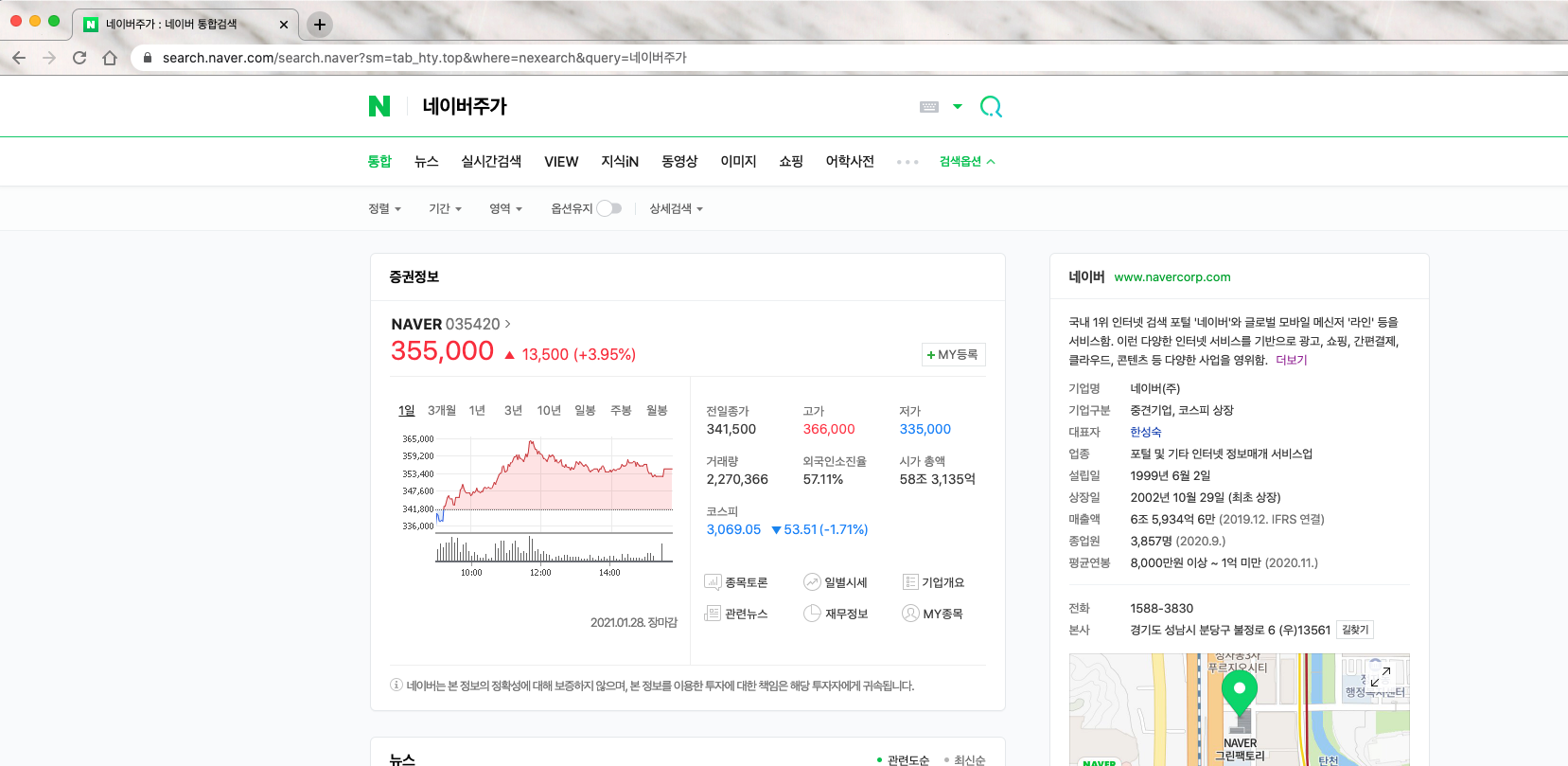Viewport: 1568px width, 766px height.
Task: Click the 길찾기 button
Action: click(x=1355, y=630)
